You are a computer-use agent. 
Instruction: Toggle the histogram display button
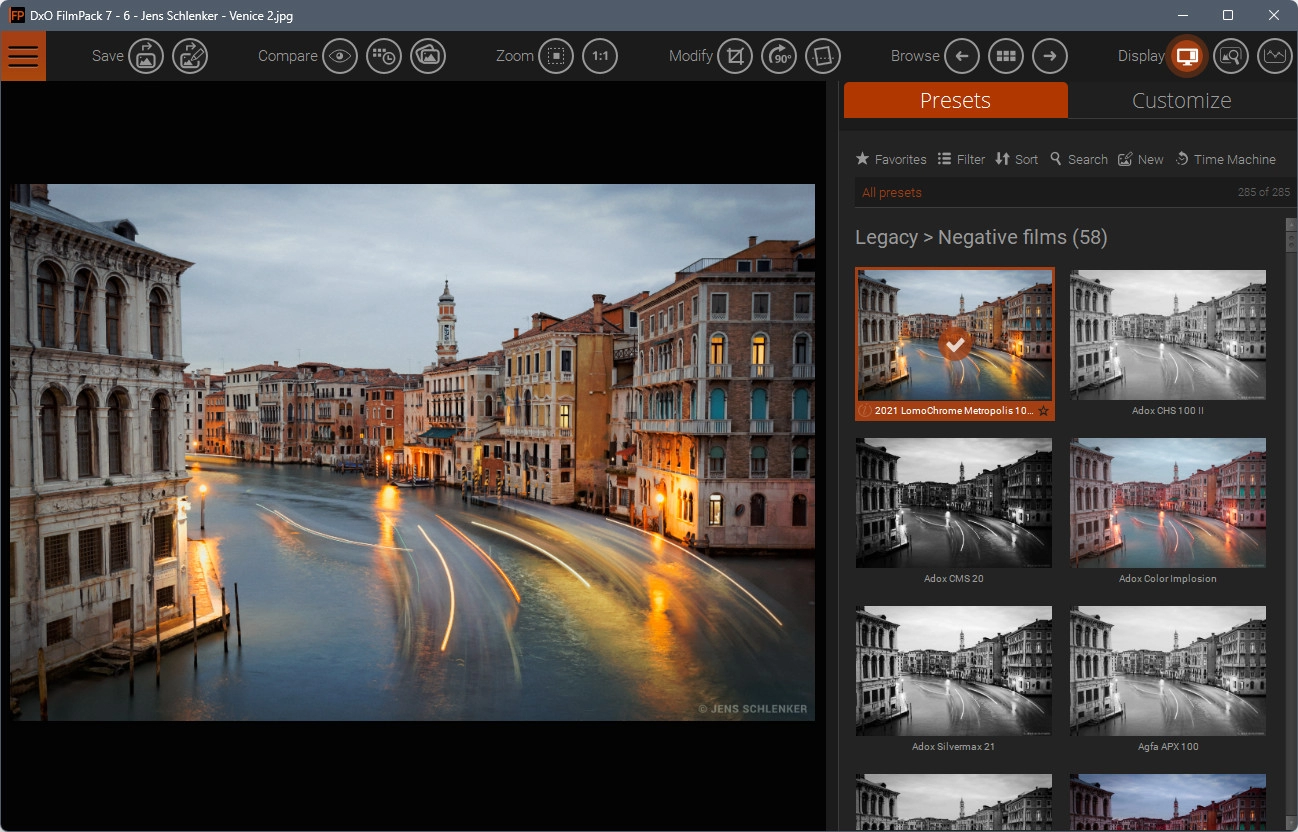click(1274, 56)
